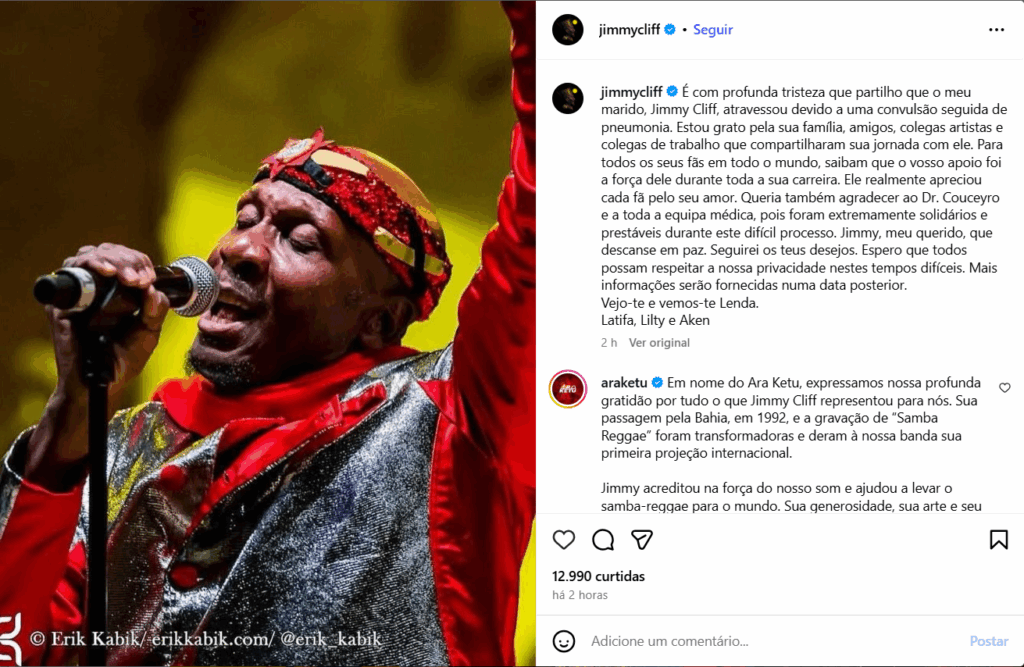Like the araketu comment heart
Image resolution: width=1024 pixels, height=667 pixels.
pos(1004,388)
